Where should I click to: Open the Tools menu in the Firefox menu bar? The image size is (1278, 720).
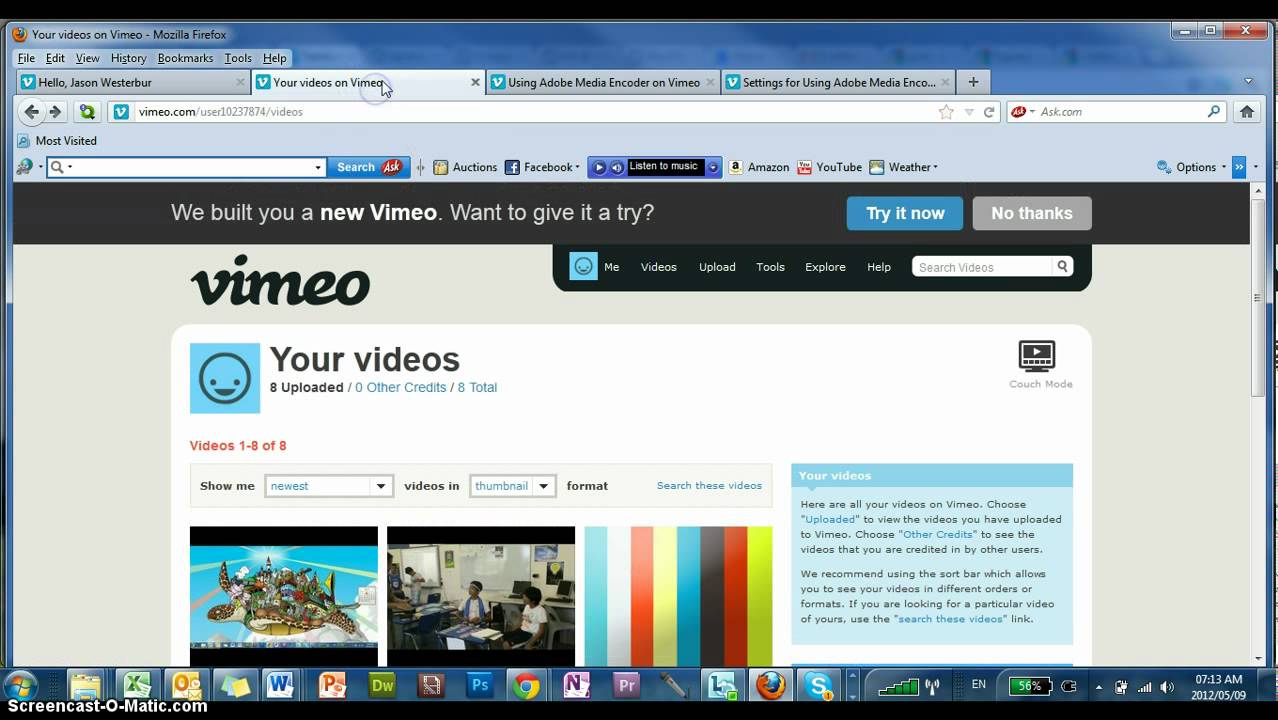point(238,58)
